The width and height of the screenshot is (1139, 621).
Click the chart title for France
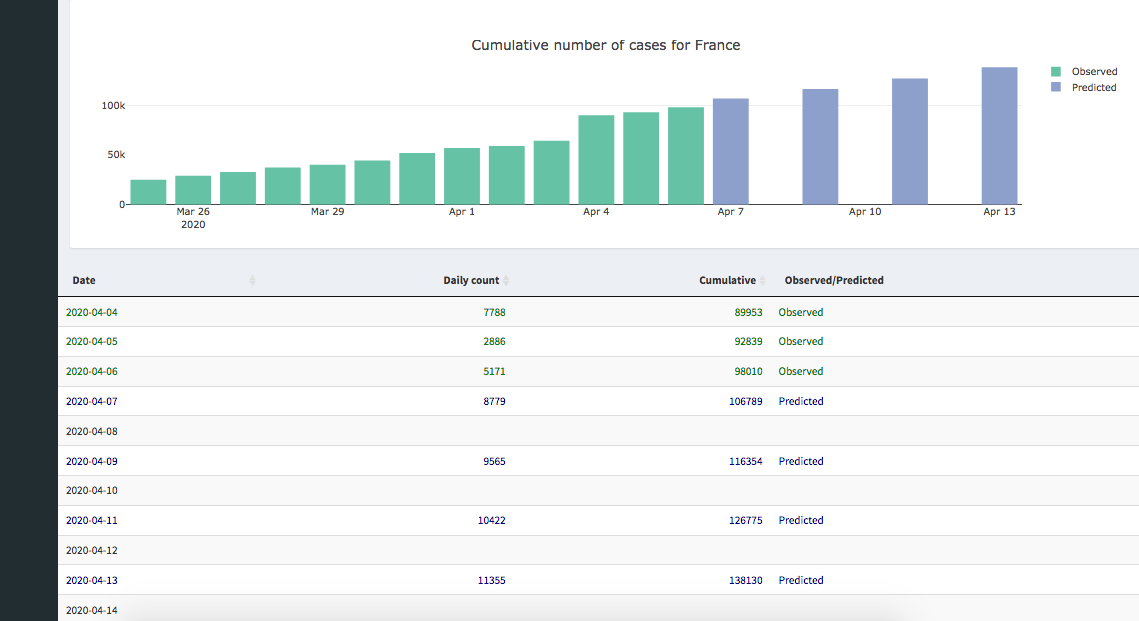605,45
